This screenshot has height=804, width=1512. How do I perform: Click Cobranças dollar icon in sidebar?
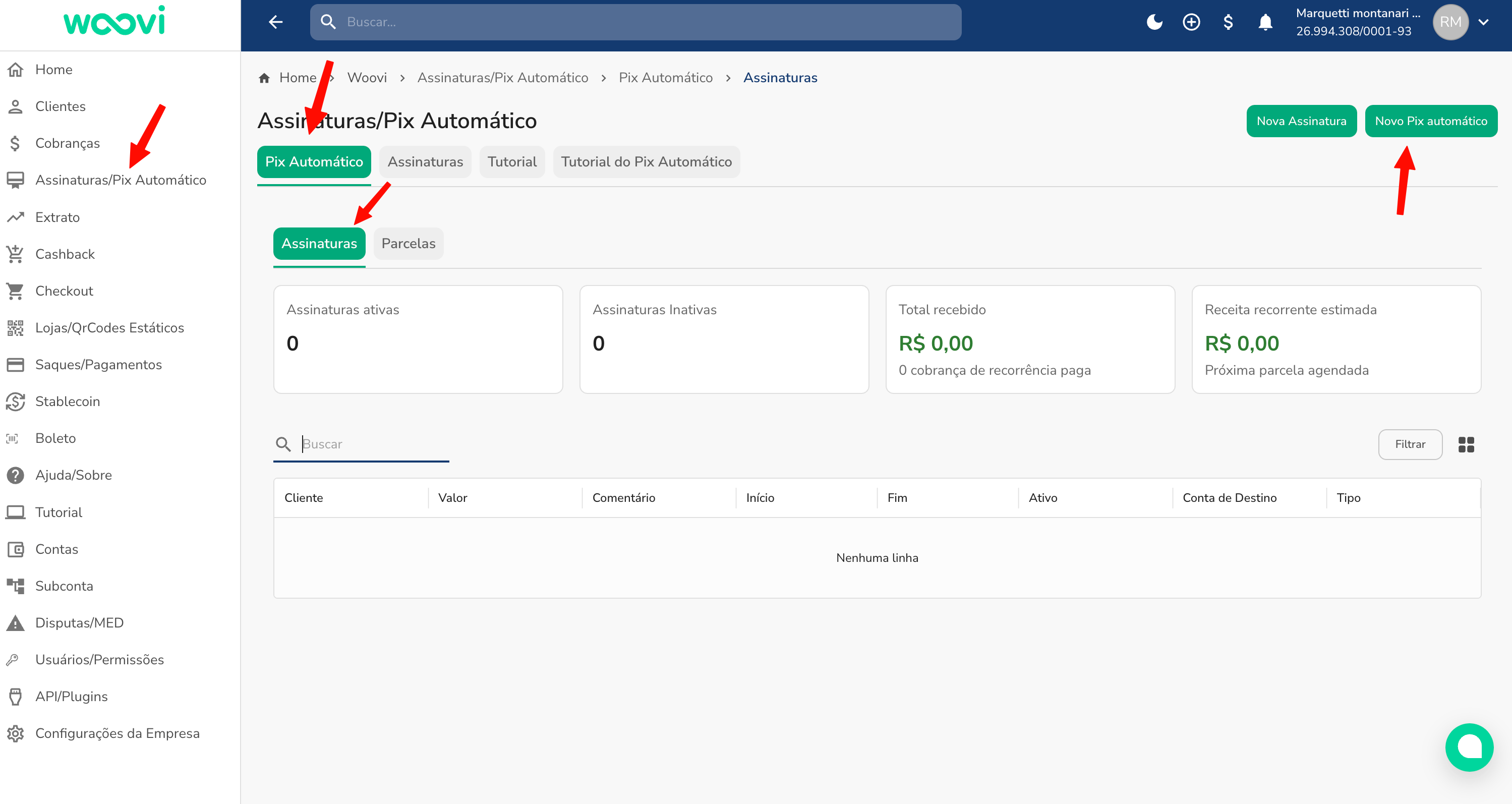[x=15, y=143]
